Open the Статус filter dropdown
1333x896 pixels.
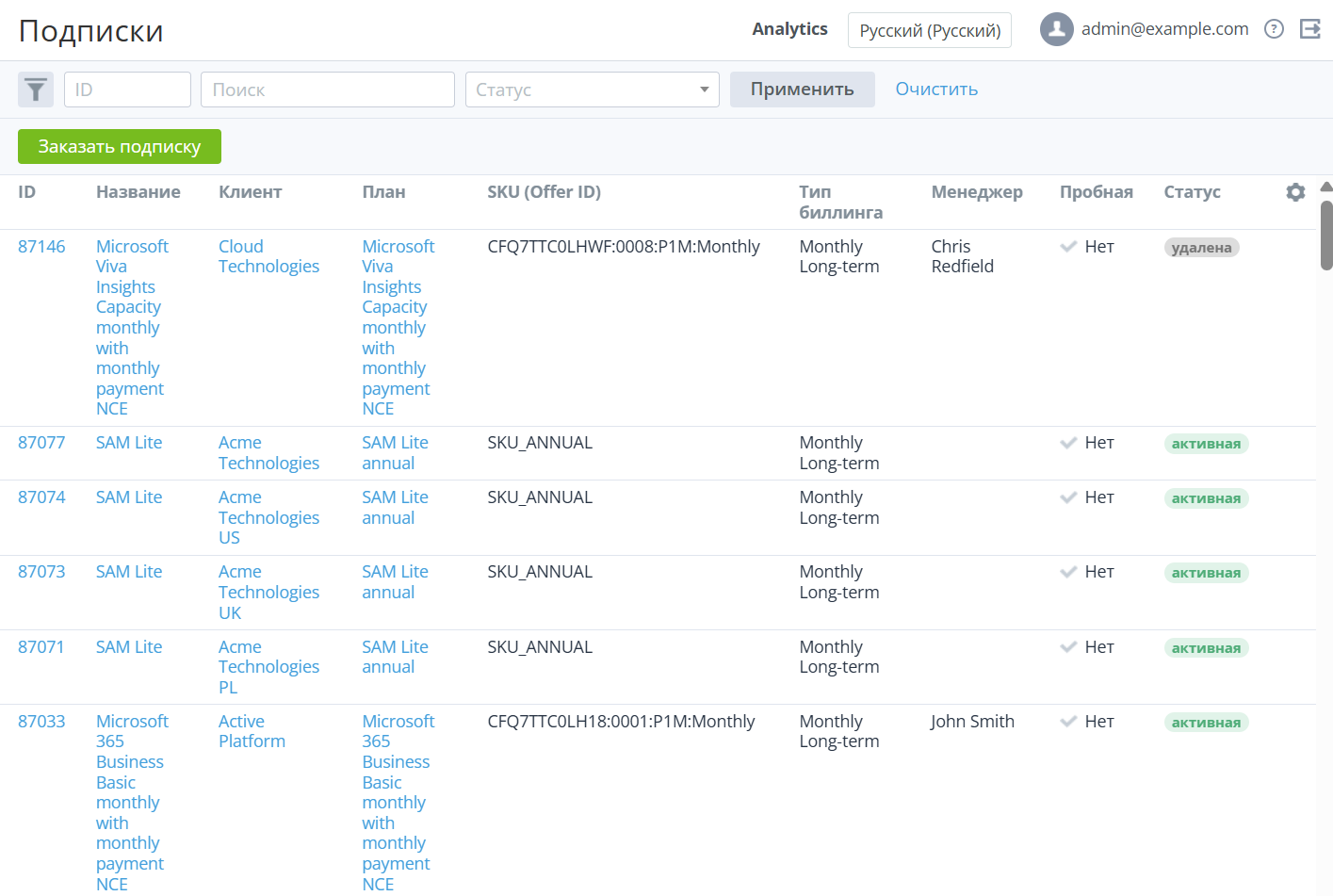point(593,90)
